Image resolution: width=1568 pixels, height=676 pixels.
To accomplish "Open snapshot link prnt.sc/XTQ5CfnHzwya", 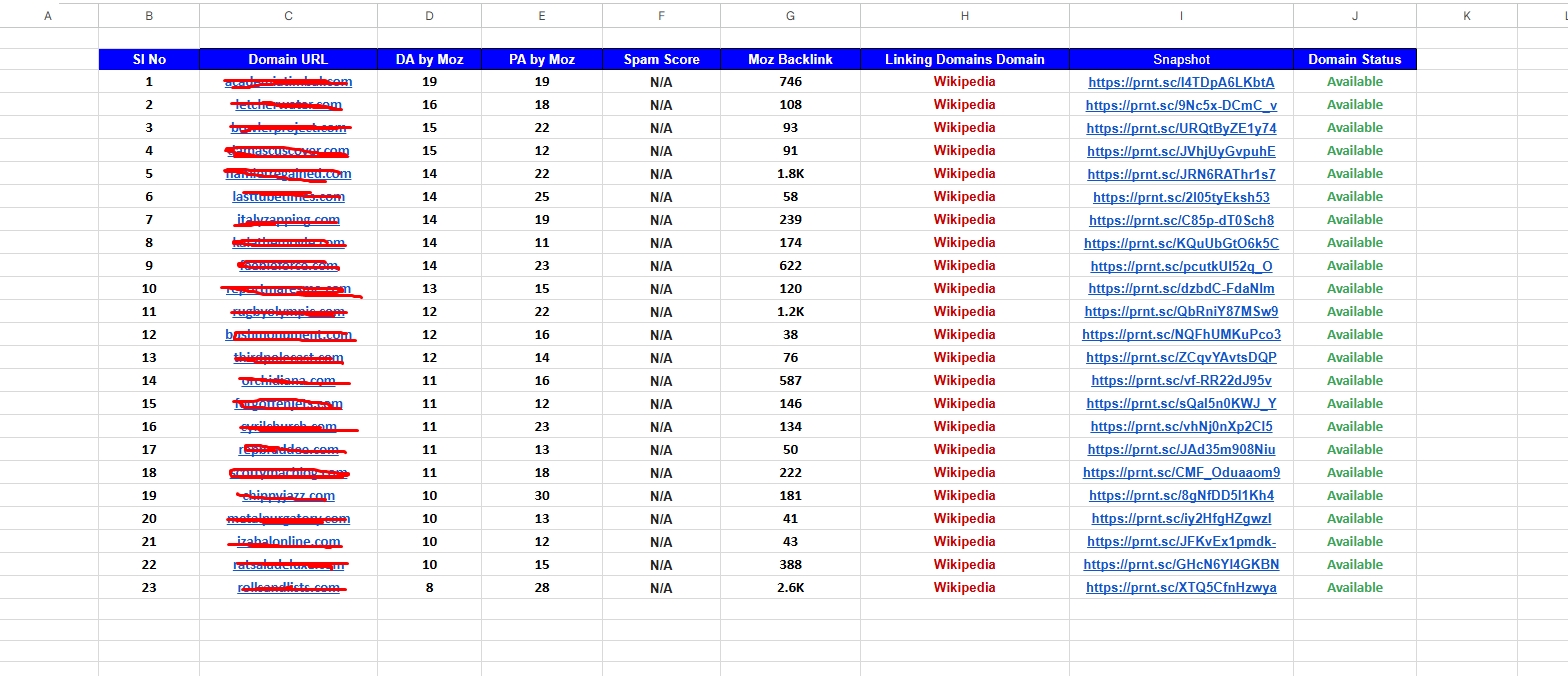I will click(1181, 587).
